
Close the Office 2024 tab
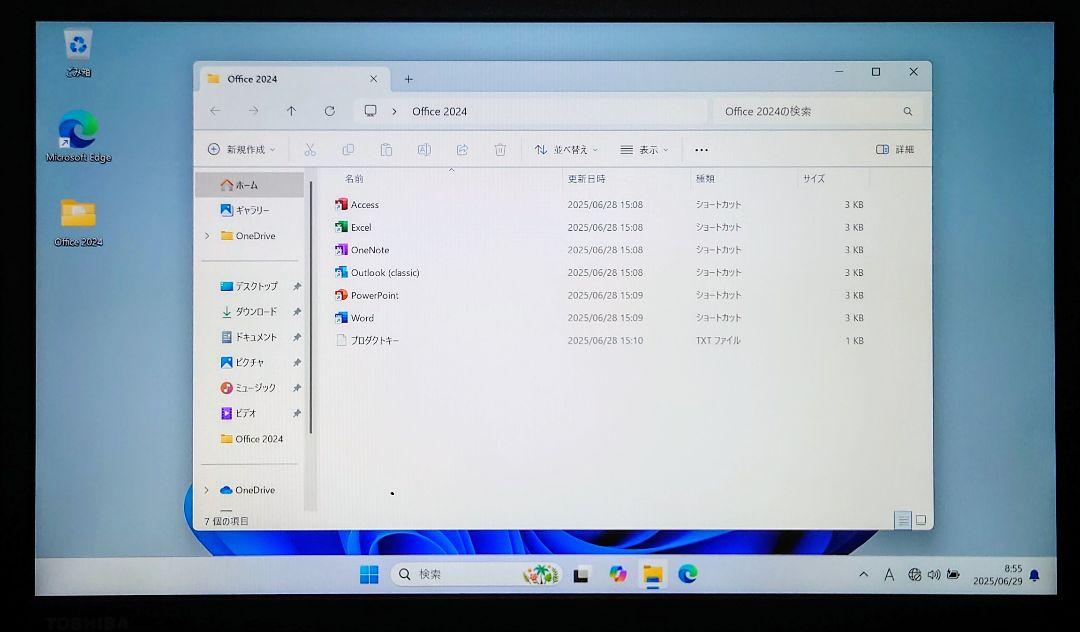[373, 79]
